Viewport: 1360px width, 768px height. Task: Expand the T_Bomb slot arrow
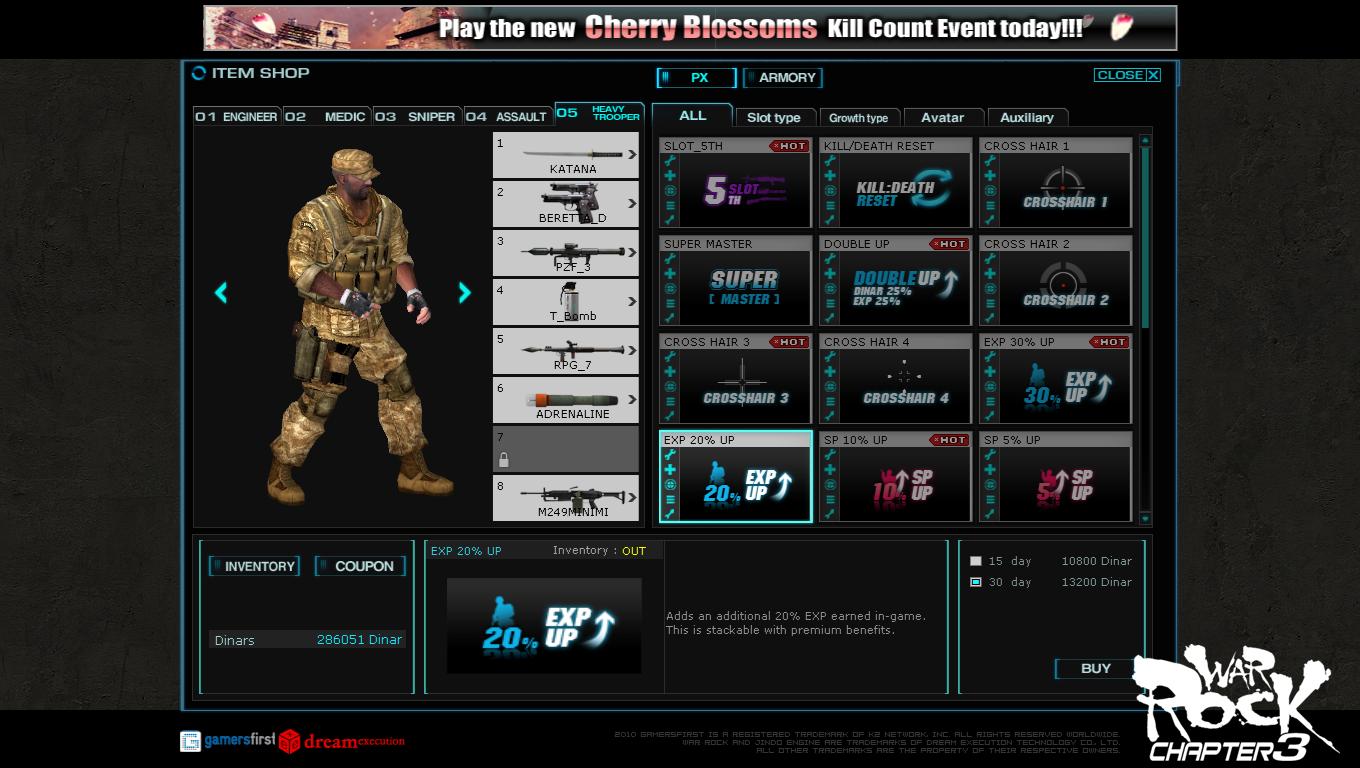point(632,302)
